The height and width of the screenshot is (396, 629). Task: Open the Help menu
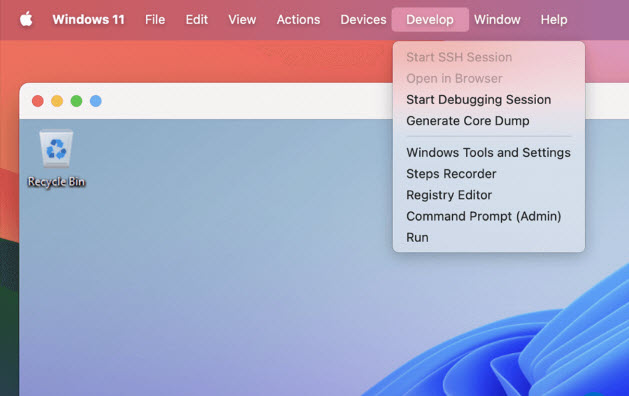tap(554, 19)
